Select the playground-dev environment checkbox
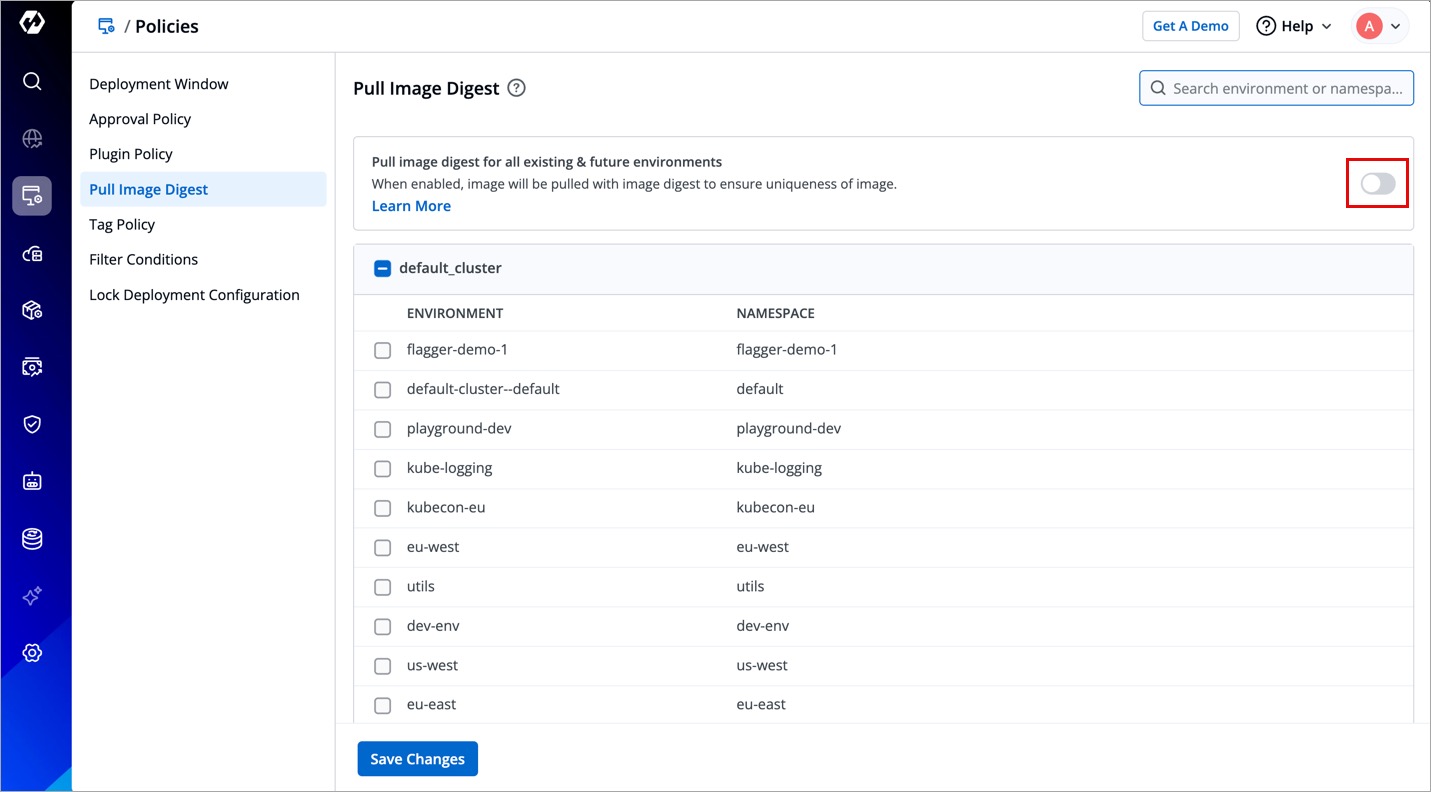Viewport: 1431px width, 792px height. (382, 429)
